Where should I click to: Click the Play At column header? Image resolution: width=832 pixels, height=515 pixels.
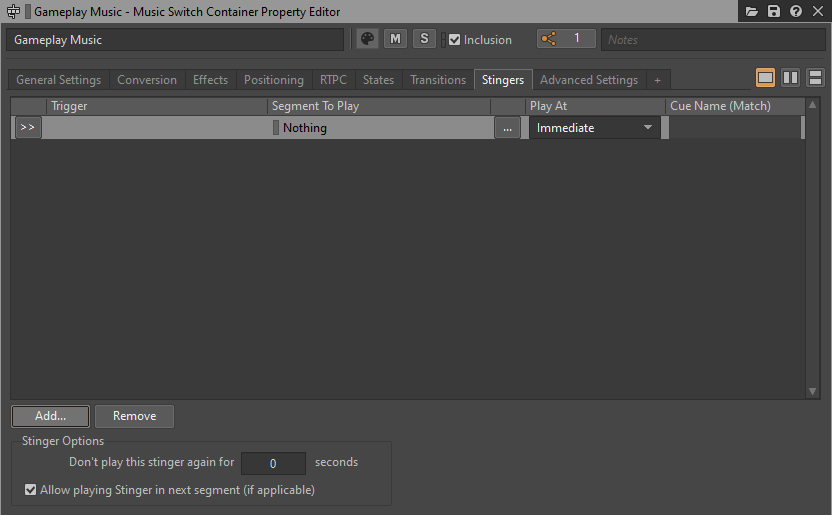point(595,106)
